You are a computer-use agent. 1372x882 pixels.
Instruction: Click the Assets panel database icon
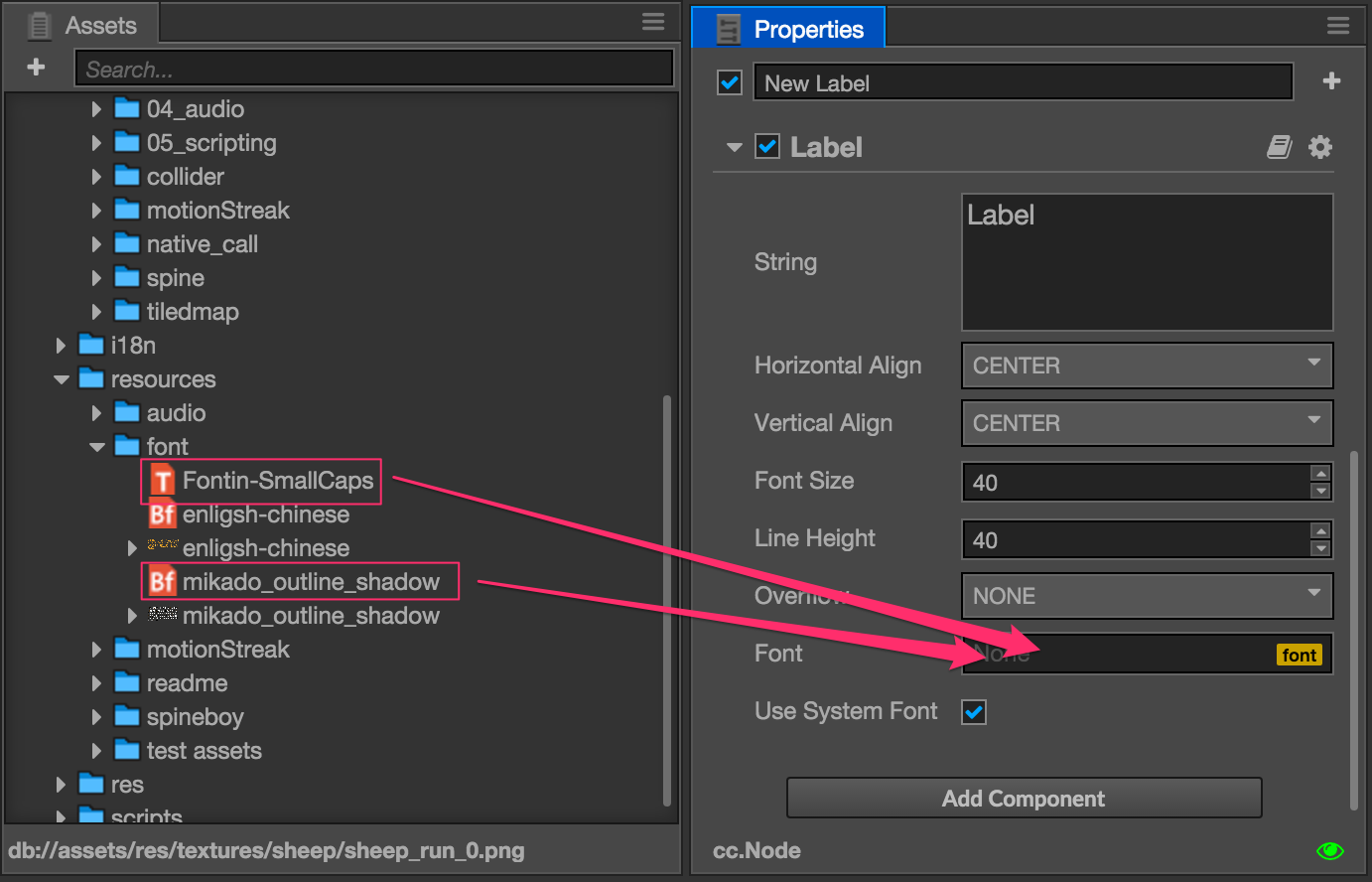[38, 25]
